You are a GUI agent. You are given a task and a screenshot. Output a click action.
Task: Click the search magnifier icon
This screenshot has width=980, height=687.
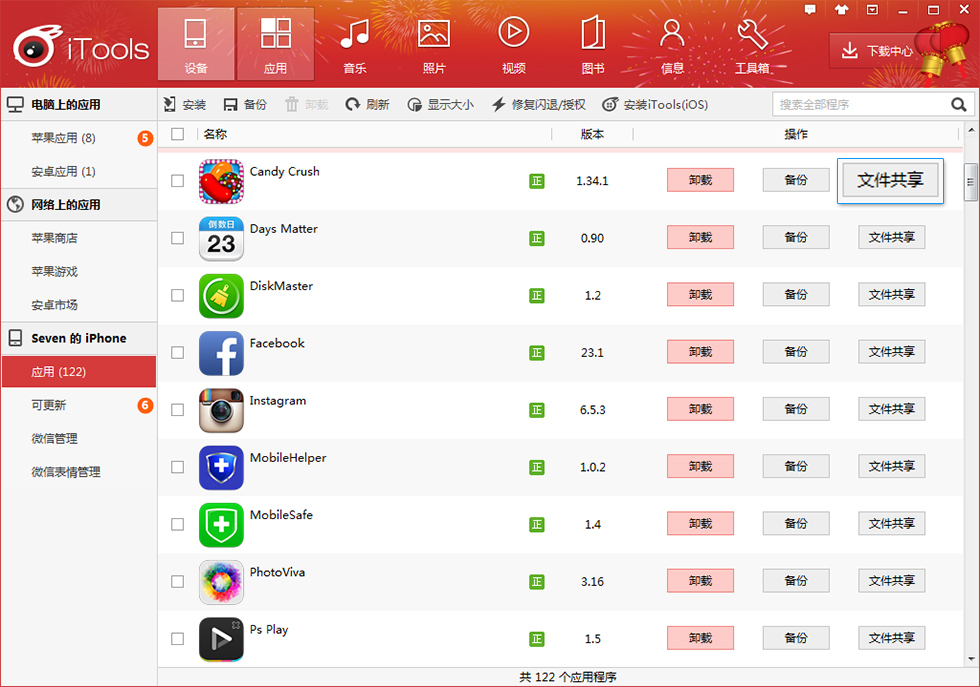[959, 104]
